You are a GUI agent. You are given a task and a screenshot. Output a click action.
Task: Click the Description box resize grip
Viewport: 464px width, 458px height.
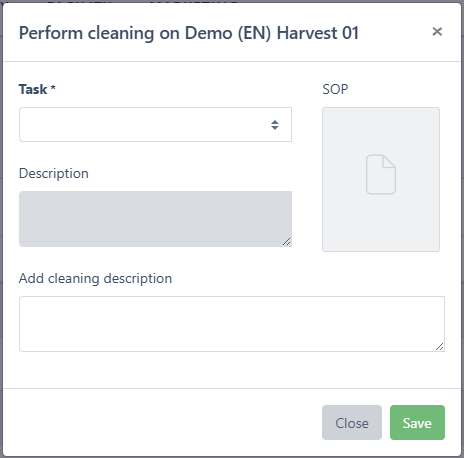(287, 242)
